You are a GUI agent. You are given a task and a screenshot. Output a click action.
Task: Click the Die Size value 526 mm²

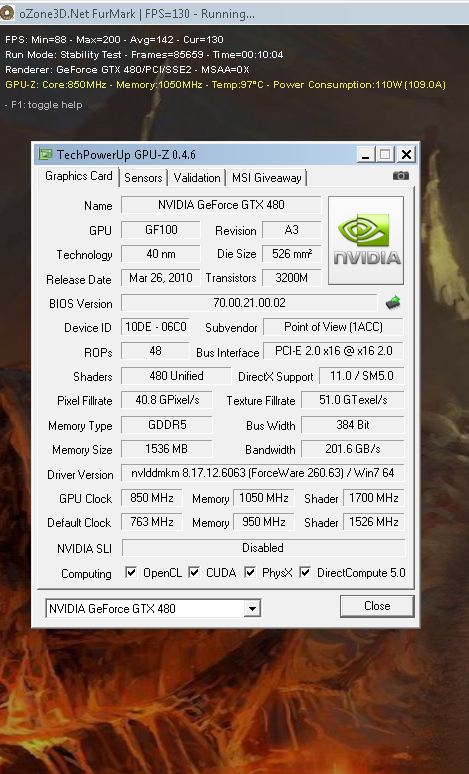pyautogui.click(x=291, y=254)
